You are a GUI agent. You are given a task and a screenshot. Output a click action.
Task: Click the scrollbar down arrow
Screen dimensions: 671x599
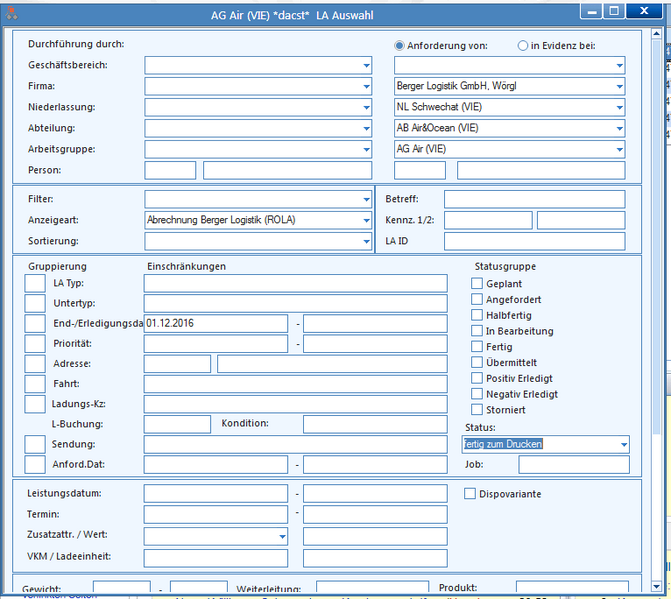coord(656,586)
